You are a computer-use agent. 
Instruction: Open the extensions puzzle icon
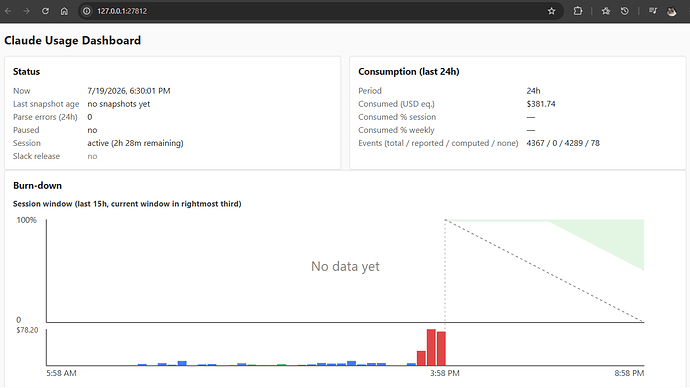point(578,11)
